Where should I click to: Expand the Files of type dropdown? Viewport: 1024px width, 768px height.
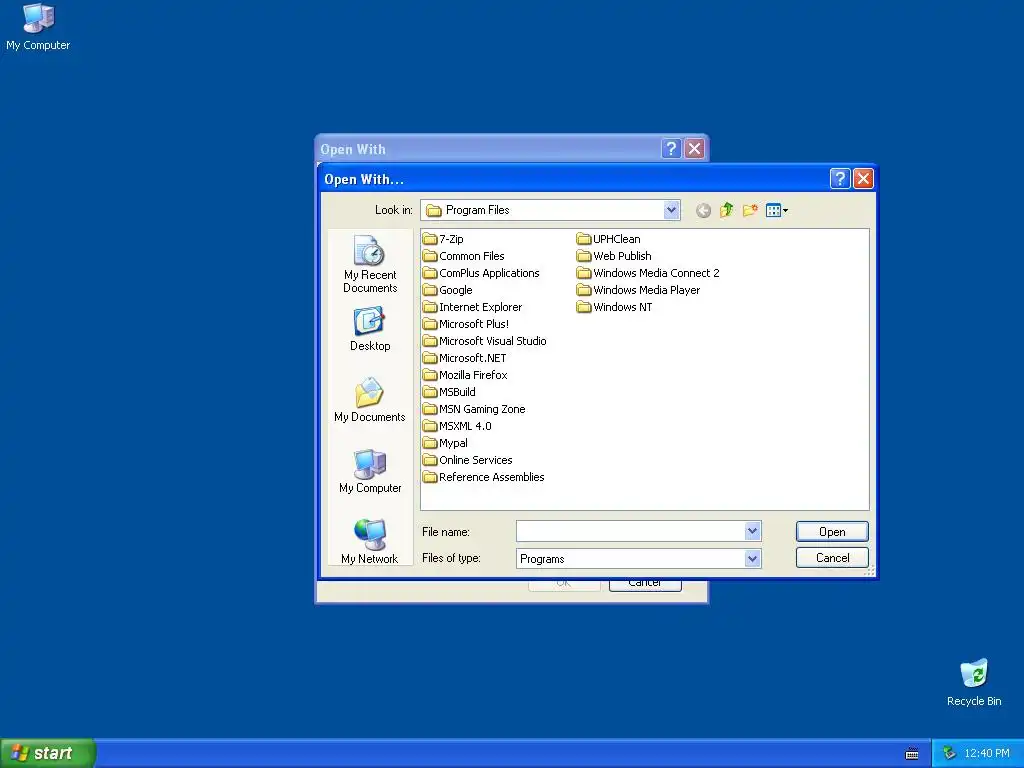click(752, 558)
